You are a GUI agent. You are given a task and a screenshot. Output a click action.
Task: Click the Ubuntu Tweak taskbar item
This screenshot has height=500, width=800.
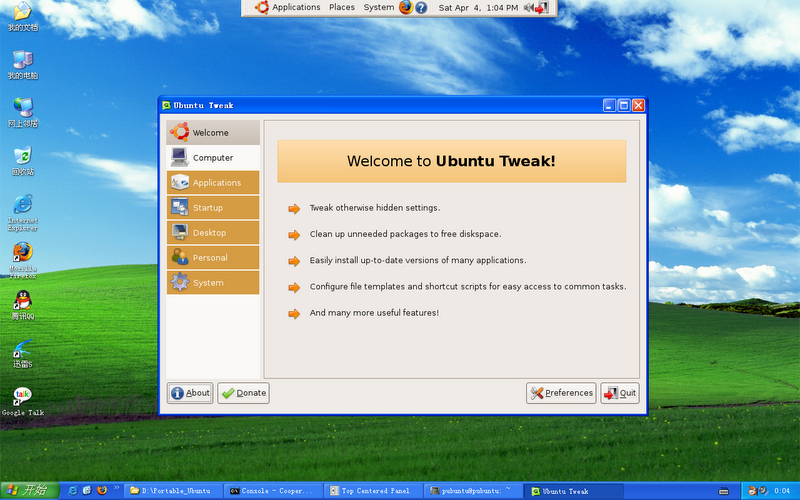tap(573, 491)
